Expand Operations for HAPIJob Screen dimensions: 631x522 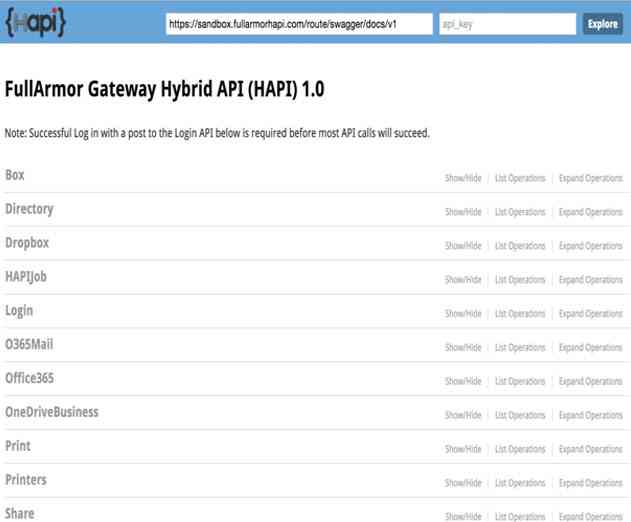point(591,279)
